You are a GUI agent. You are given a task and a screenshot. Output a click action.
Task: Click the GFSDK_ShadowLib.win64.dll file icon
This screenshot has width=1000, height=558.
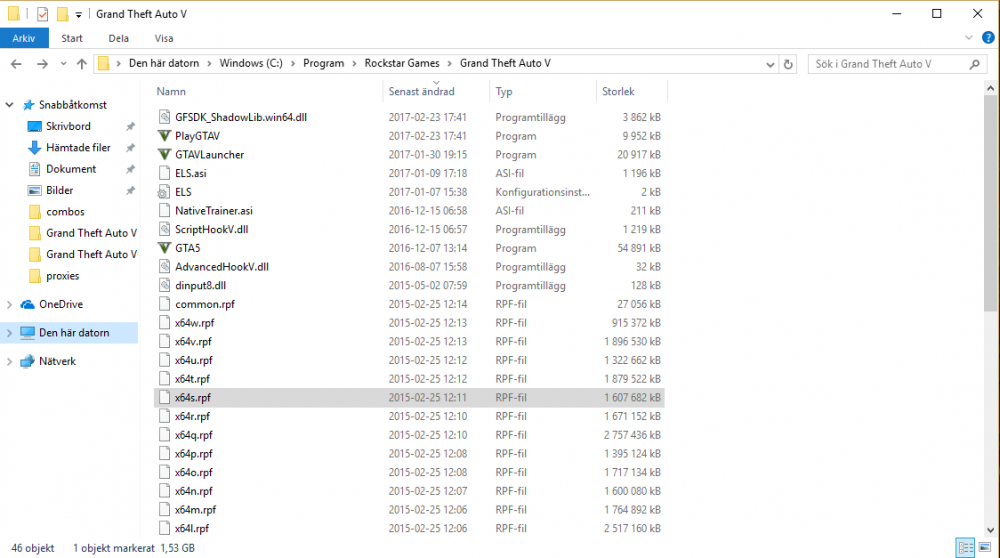coord(165,117)
